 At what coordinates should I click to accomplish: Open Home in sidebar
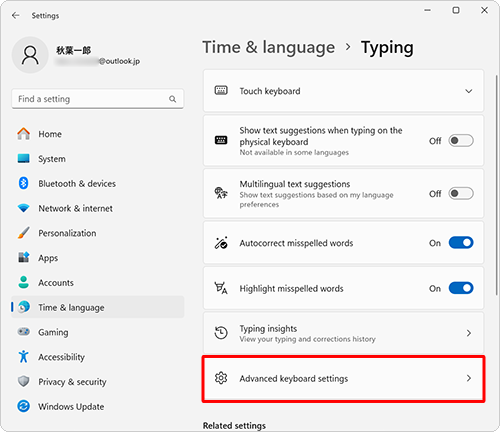pos(97,134)
